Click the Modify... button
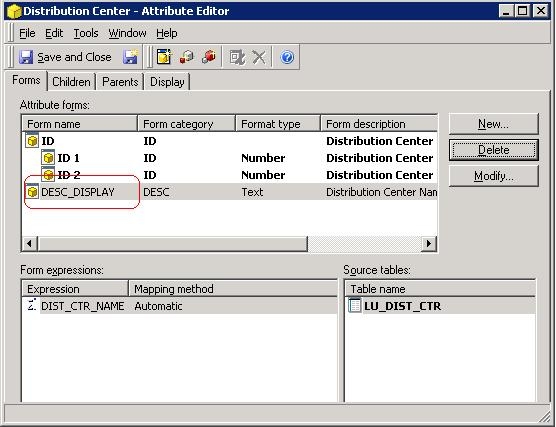Viewport: 556px width, 427px height. coord(493,176)
